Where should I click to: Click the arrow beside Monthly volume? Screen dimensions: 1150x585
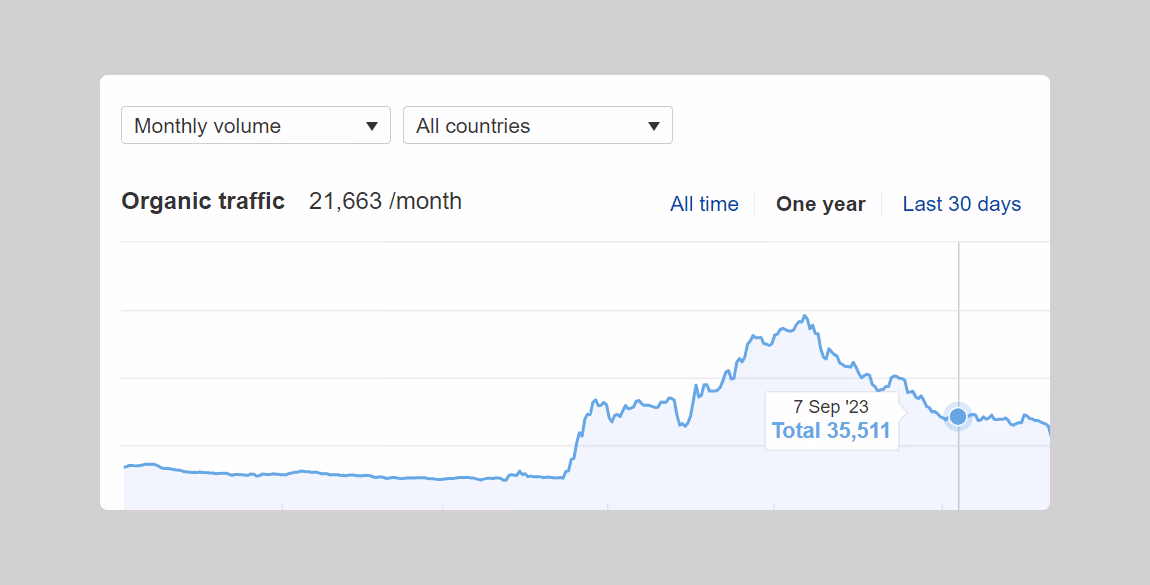pos(372,126)
